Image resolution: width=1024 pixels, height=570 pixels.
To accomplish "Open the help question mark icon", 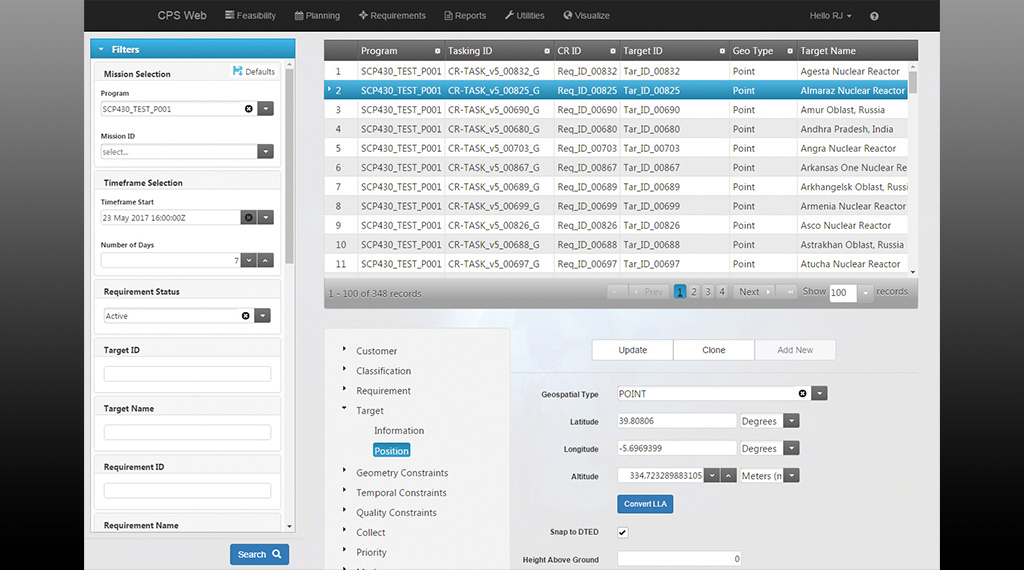I will (x=874, y=16).
